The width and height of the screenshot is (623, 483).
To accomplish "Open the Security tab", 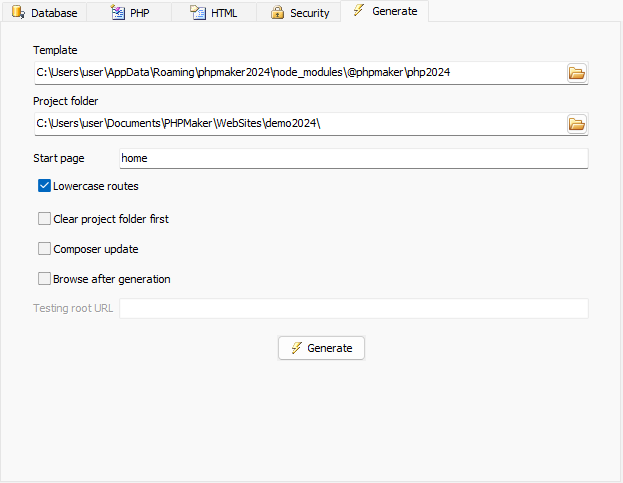I will [x=309, y=13].
